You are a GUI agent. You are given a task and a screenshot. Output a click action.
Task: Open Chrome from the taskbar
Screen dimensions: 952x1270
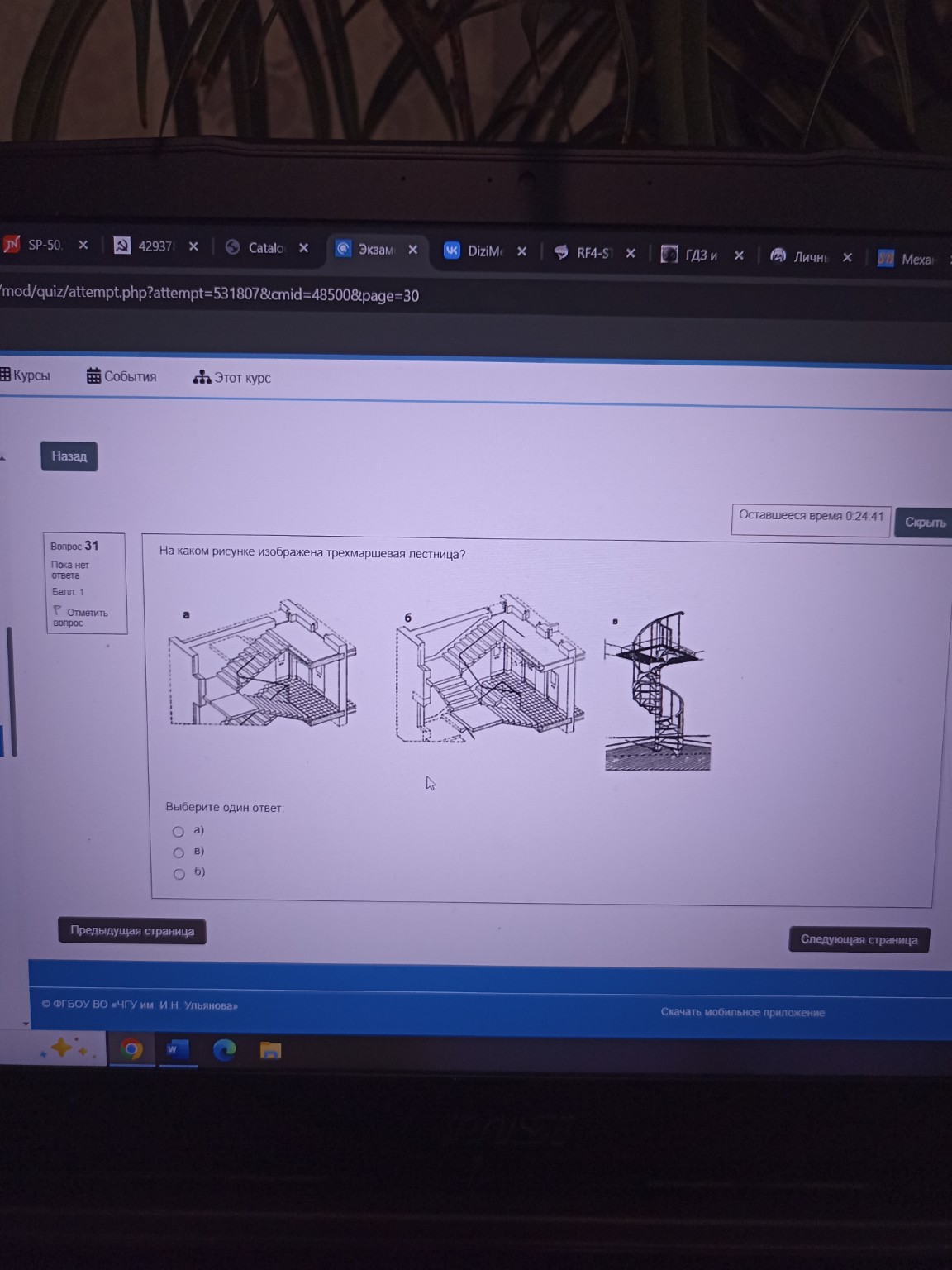coord(131,1049)
